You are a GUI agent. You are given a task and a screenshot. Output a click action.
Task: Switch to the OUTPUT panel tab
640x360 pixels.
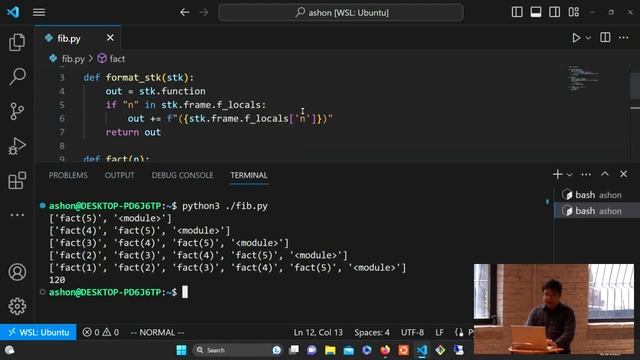coord(119,175)
